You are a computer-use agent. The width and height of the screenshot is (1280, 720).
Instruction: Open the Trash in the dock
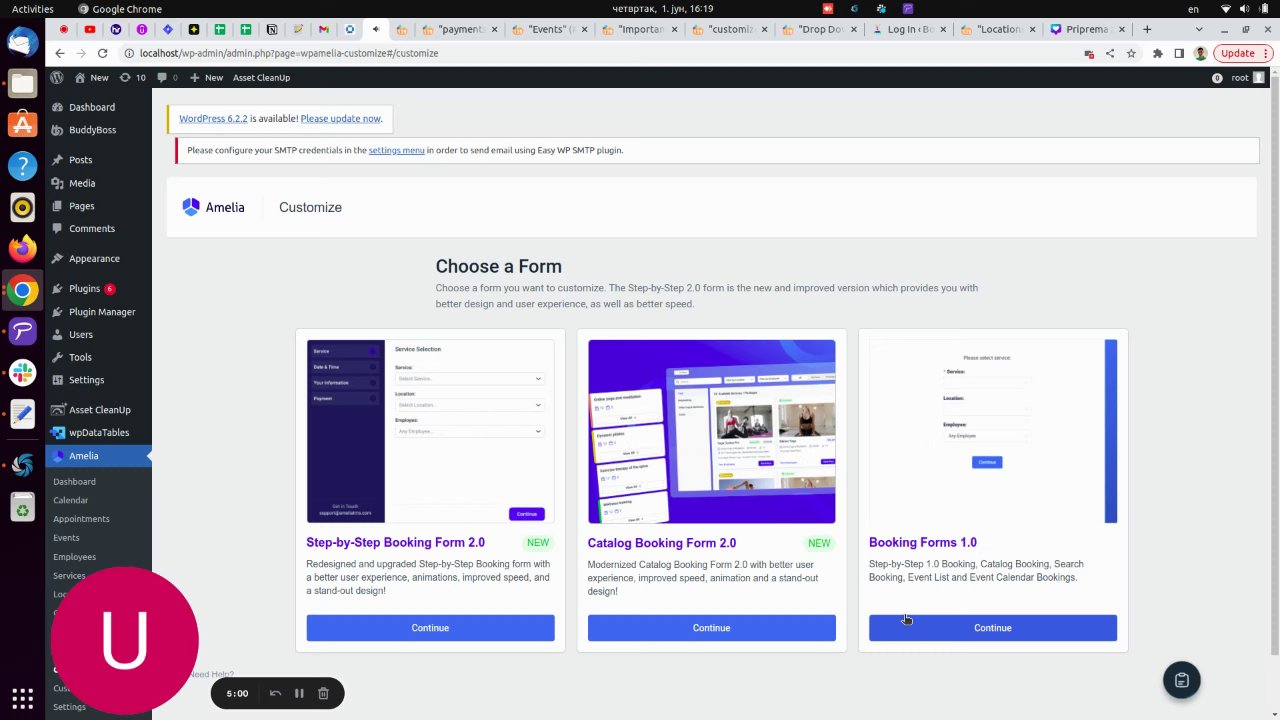click(22, 509)
